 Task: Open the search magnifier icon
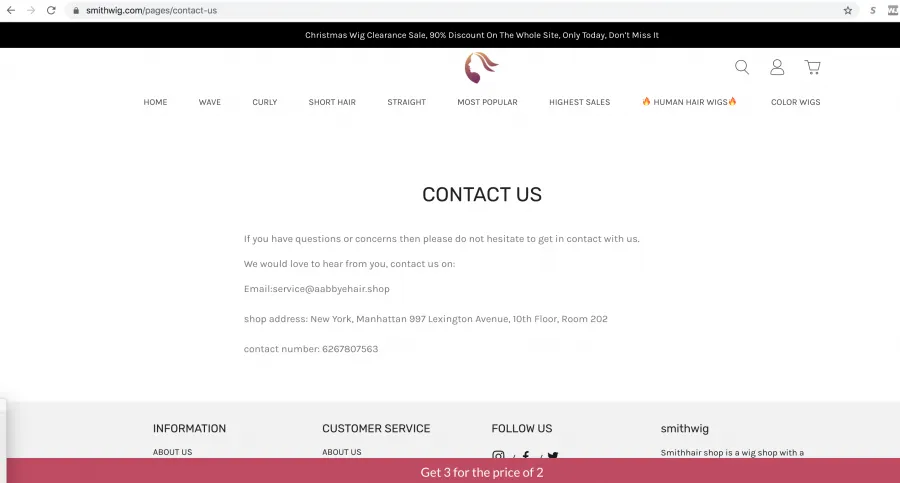(x=742, y=68)
